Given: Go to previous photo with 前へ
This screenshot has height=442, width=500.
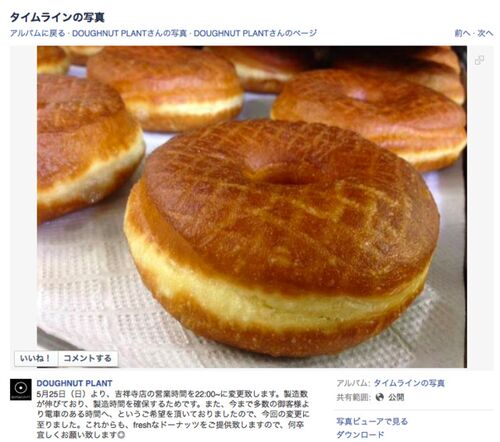Looking at the screenshot, I should 462,33.
